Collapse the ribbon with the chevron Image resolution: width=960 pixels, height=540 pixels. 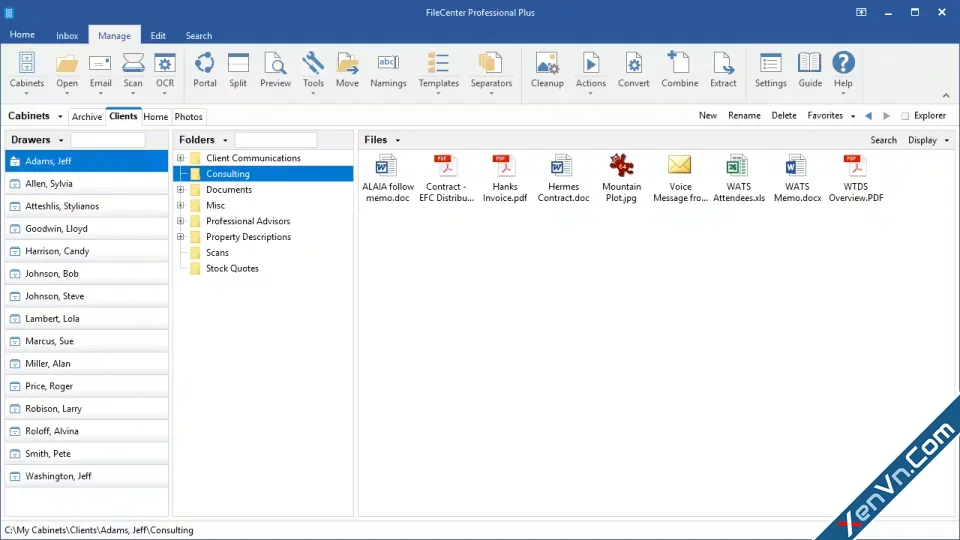click(946, 96)
